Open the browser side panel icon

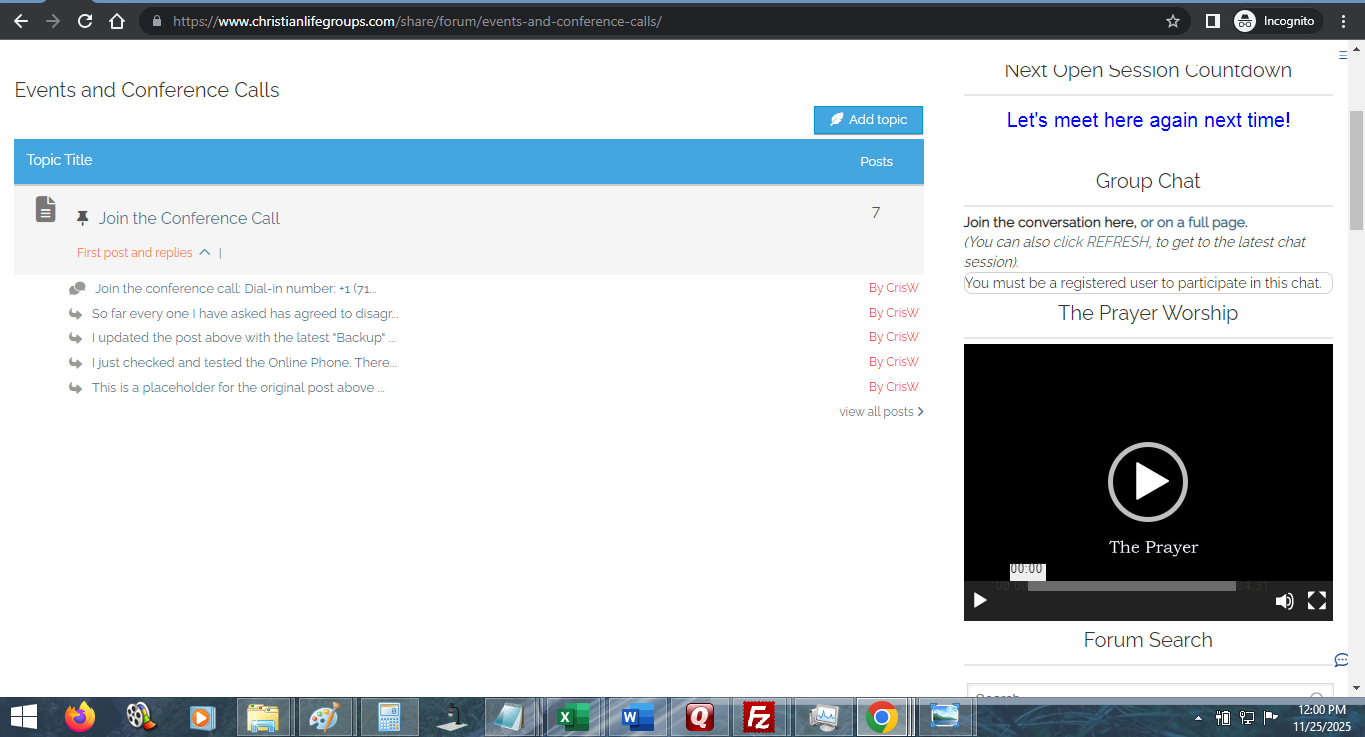(x=1212, y=21)
